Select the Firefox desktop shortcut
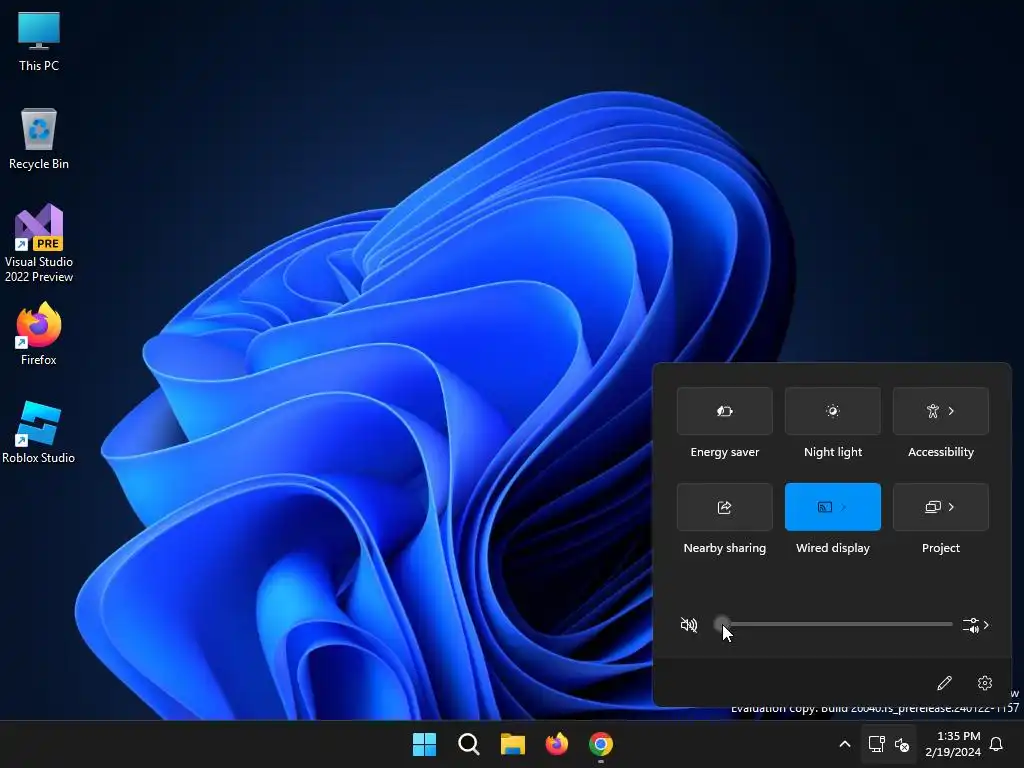This screenshot has height=768, width=1024. click(x=39, y=334)
